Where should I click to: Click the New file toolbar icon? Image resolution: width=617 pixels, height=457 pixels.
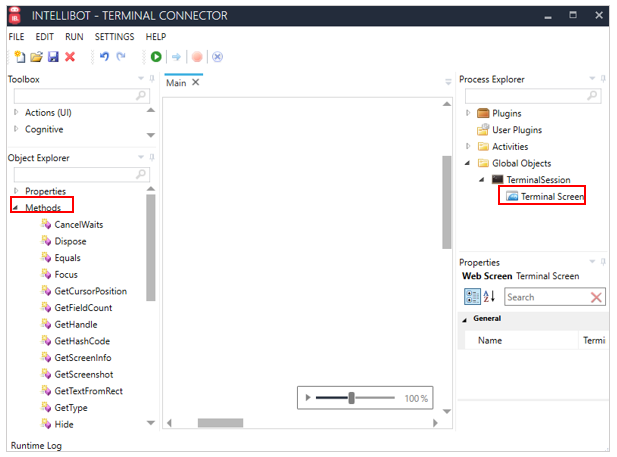click(19, 57)
